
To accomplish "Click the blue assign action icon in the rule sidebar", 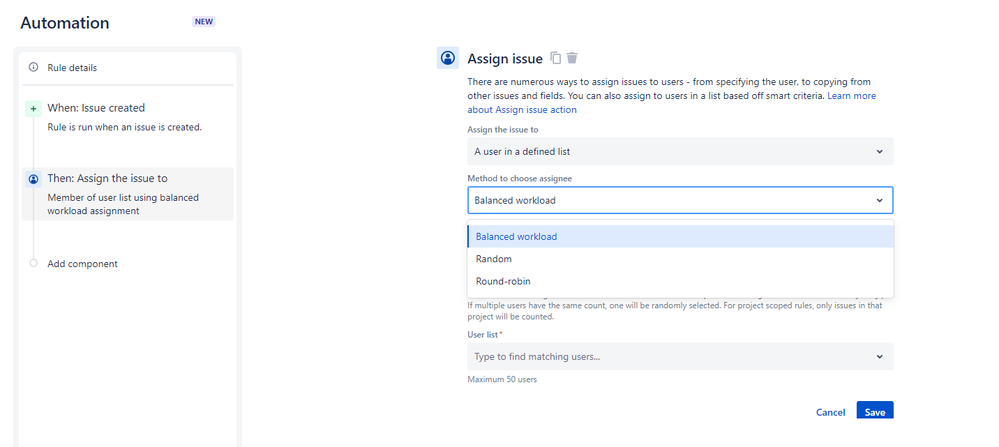I will pyautogui.click(x=34, y=180).
